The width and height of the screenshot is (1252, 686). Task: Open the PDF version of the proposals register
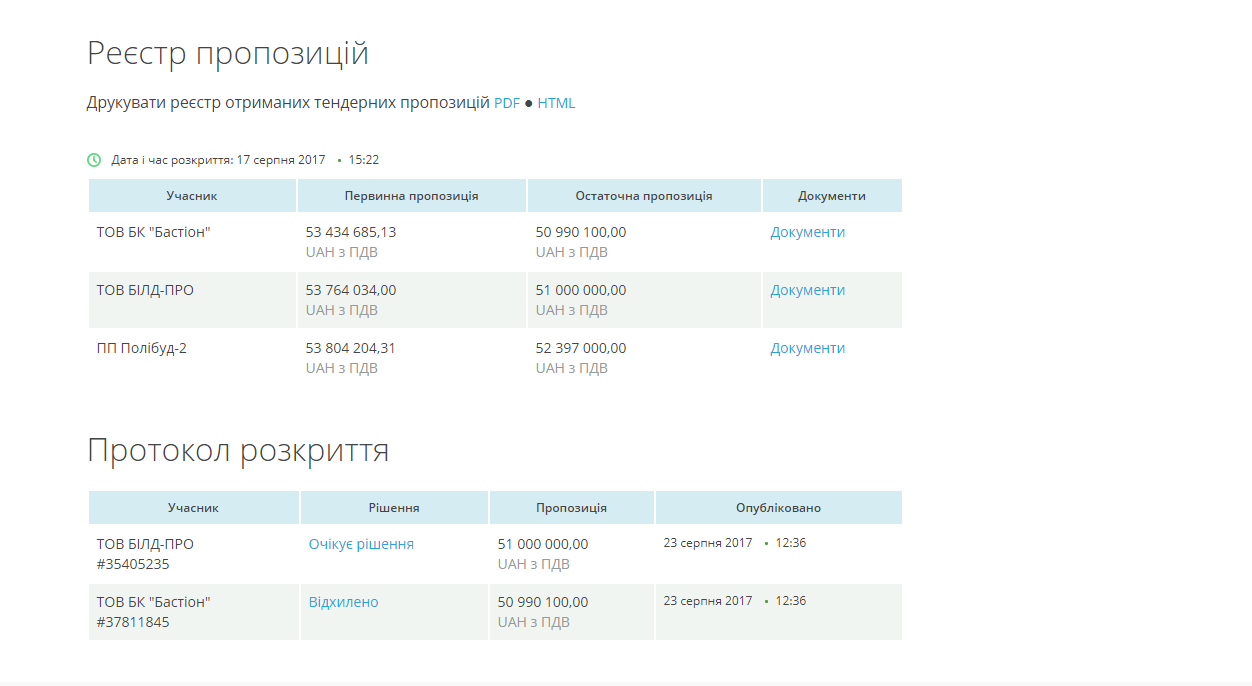coord(507,103)
